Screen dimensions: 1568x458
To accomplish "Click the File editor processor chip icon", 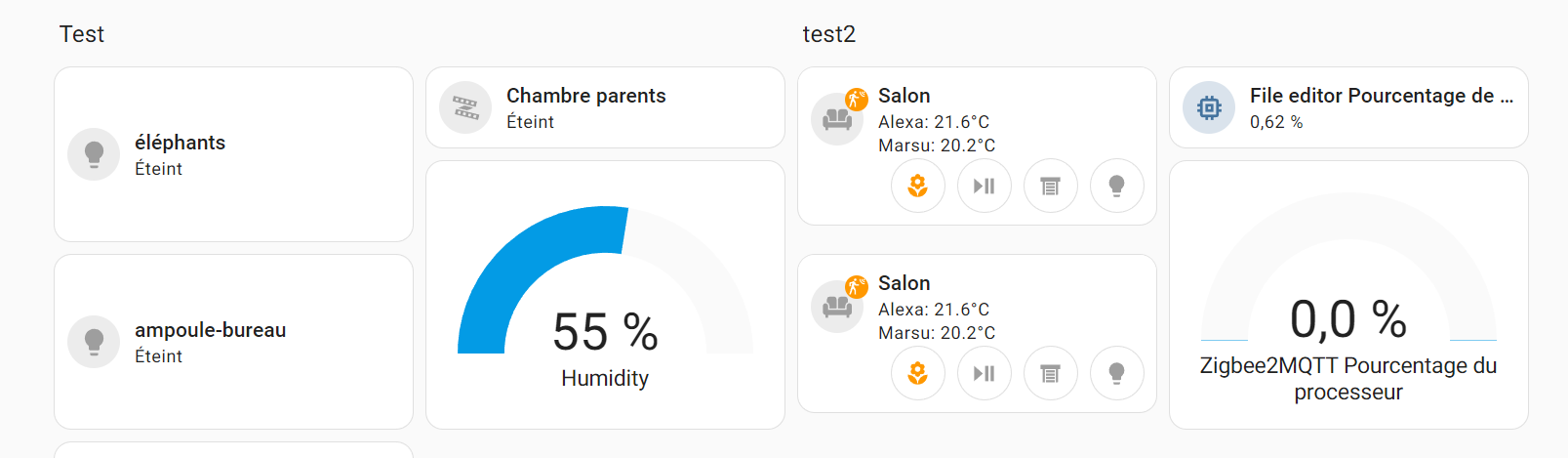I will tap(1209, 107).
